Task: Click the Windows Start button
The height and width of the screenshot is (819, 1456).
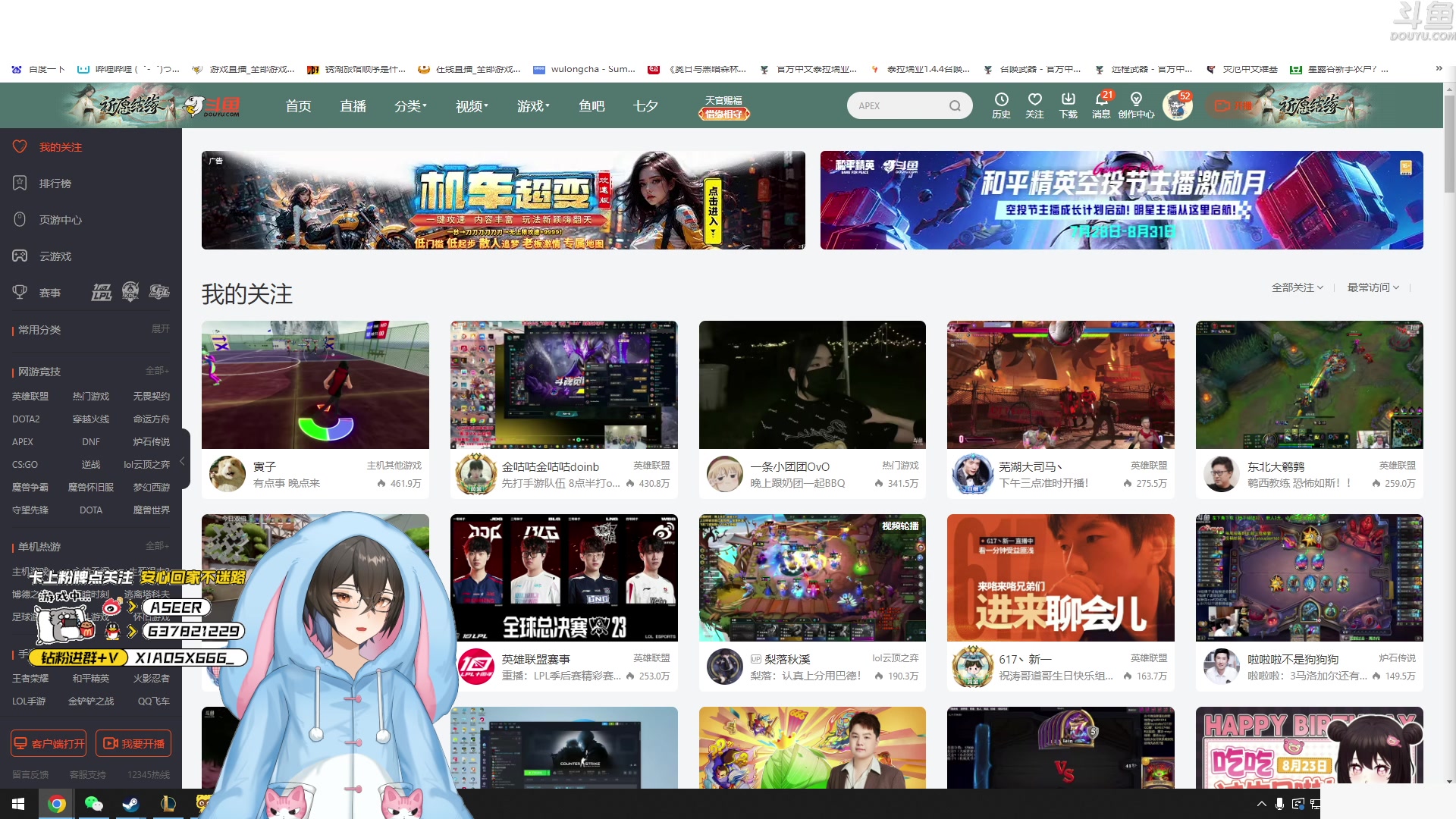Action: (18, 804)
